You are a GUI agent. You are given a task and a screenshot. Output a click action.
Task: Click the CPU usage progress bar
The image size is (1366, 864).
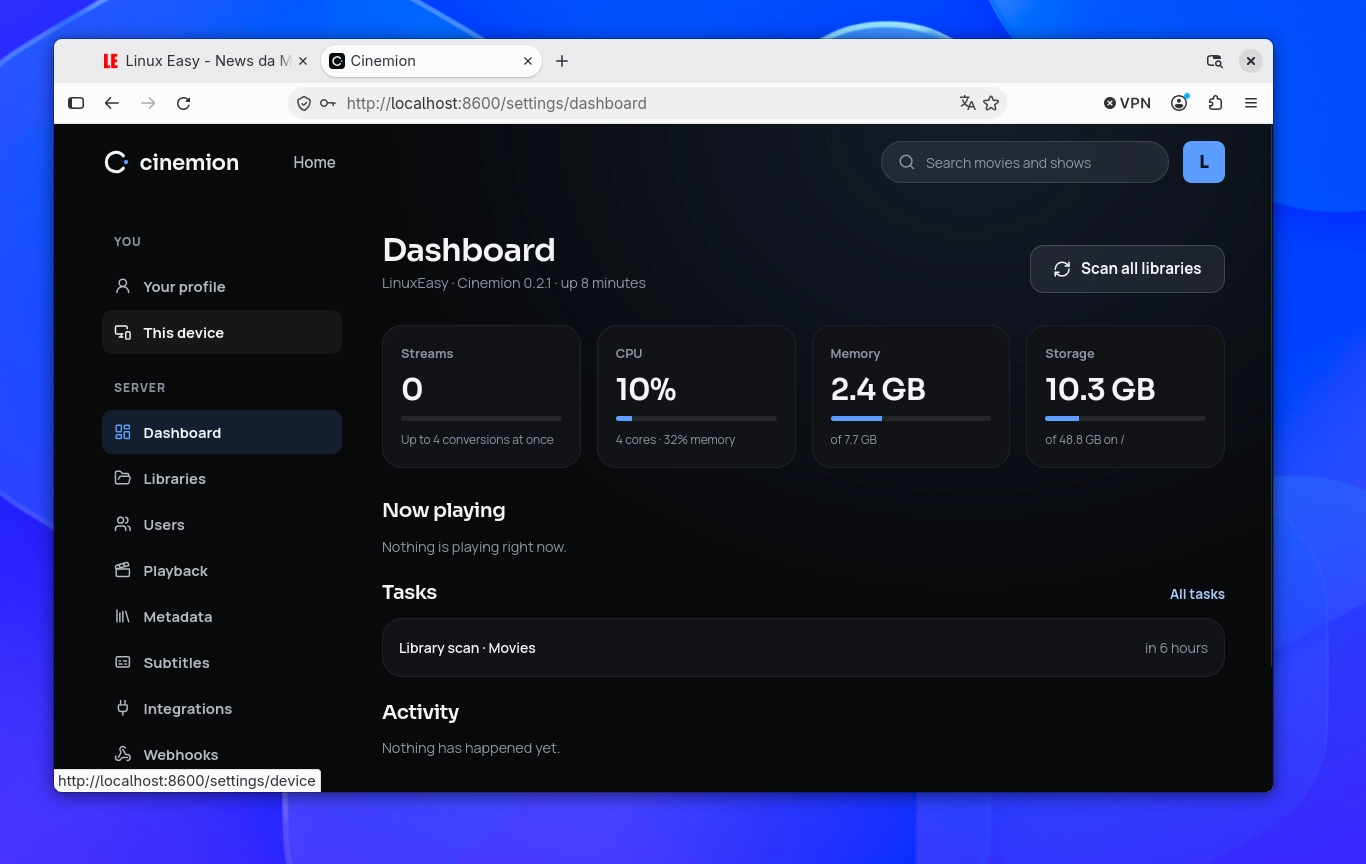(x=696, y=418)
